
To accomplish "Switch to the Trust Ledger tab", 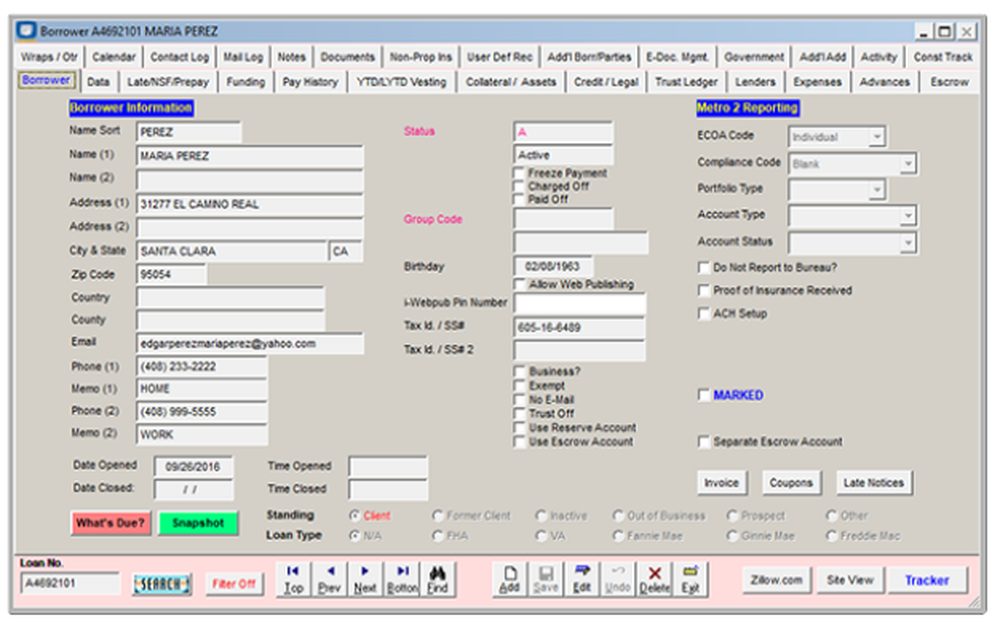I will tap(686, 82).
